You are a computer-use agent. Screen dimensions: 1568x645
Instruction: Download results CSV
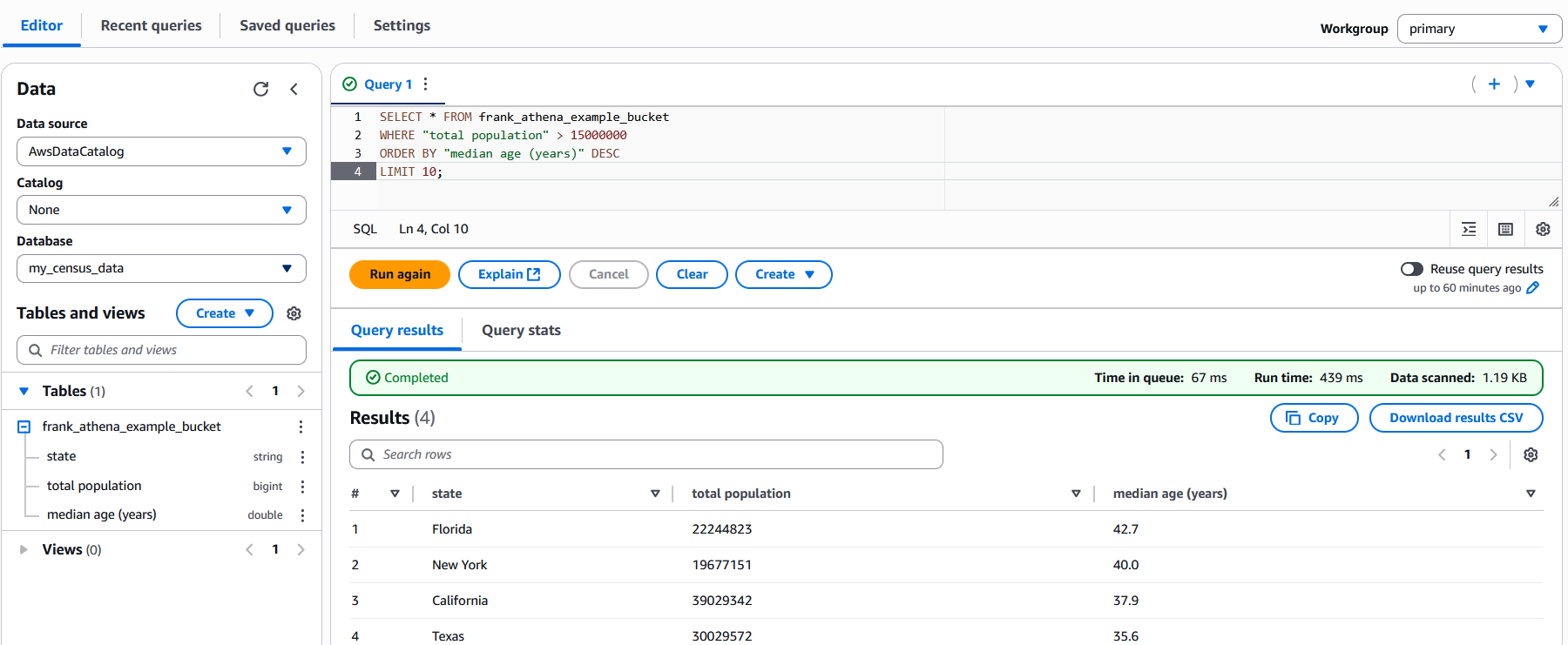coord(1456,418)
